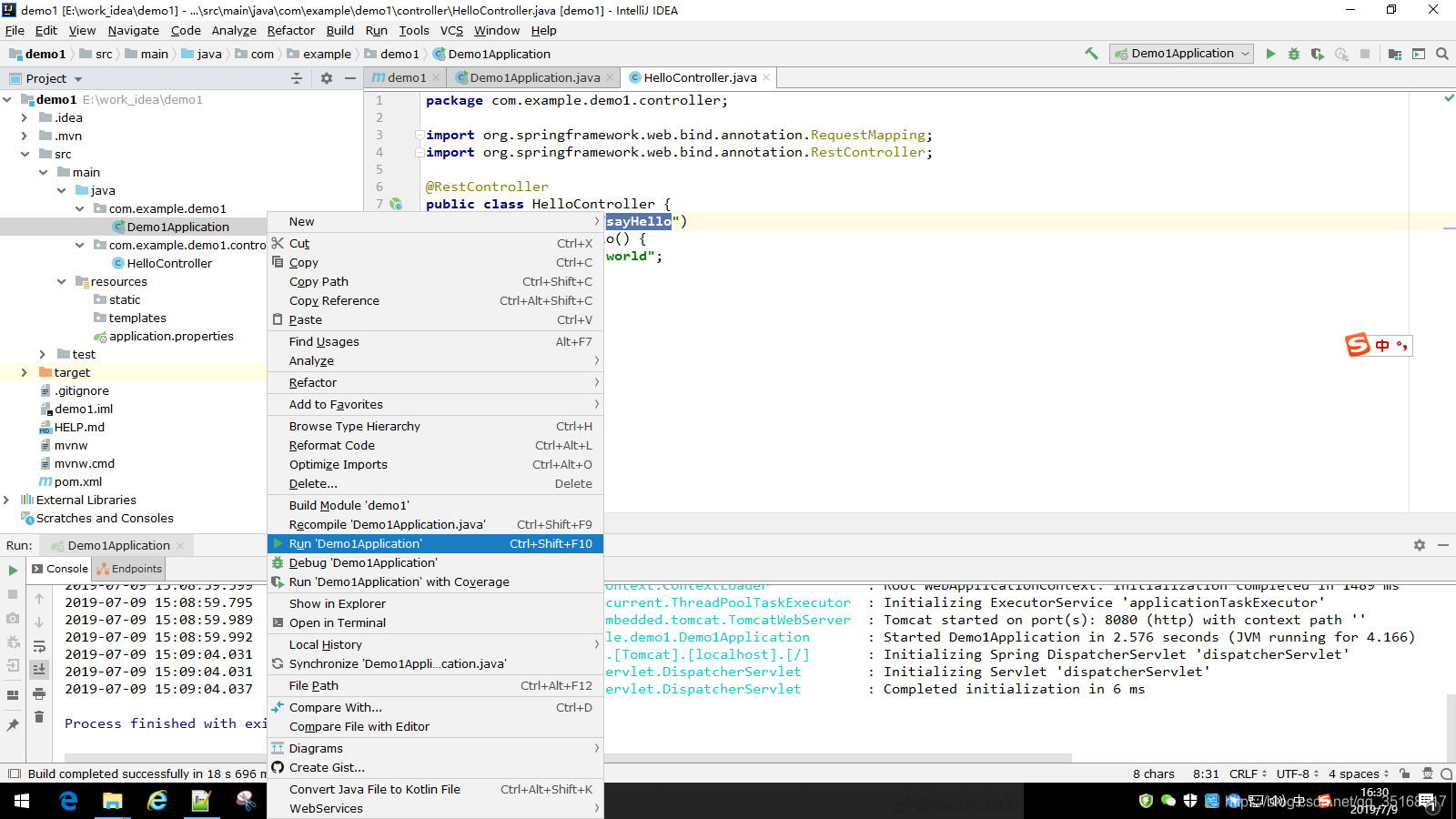Select the Console tab in the Run panel
1456x819 pixels.
click(60, 569)
